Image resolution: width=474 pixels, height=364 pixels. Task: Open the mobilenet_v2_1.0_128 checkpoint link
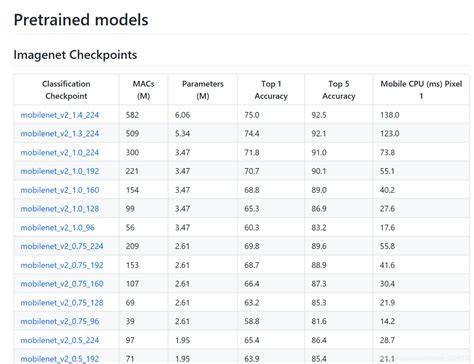pos(60,209)
